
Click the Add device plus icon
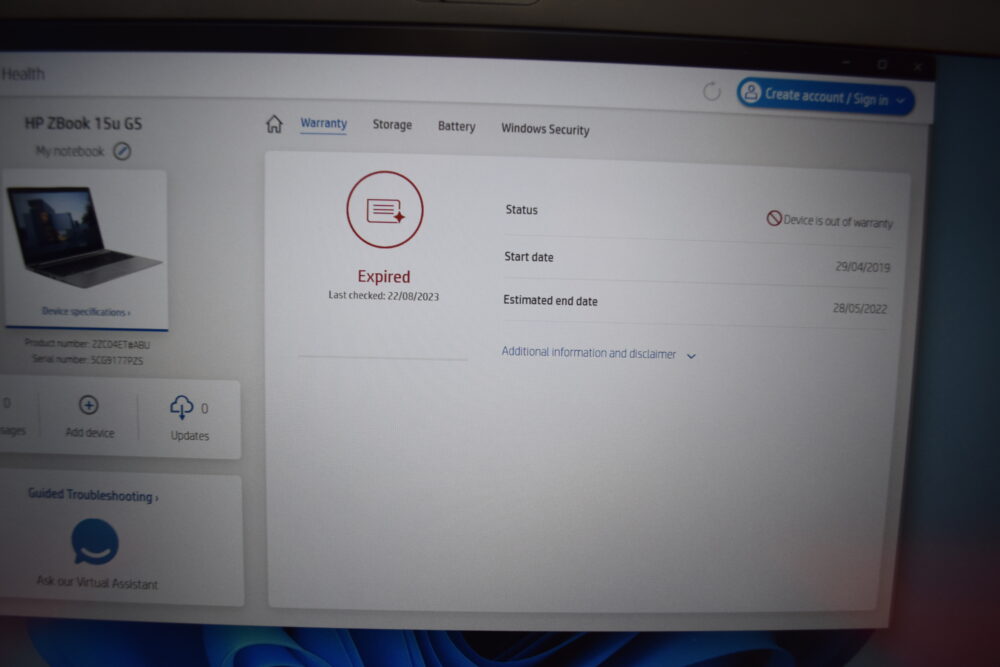click(89, 405)
